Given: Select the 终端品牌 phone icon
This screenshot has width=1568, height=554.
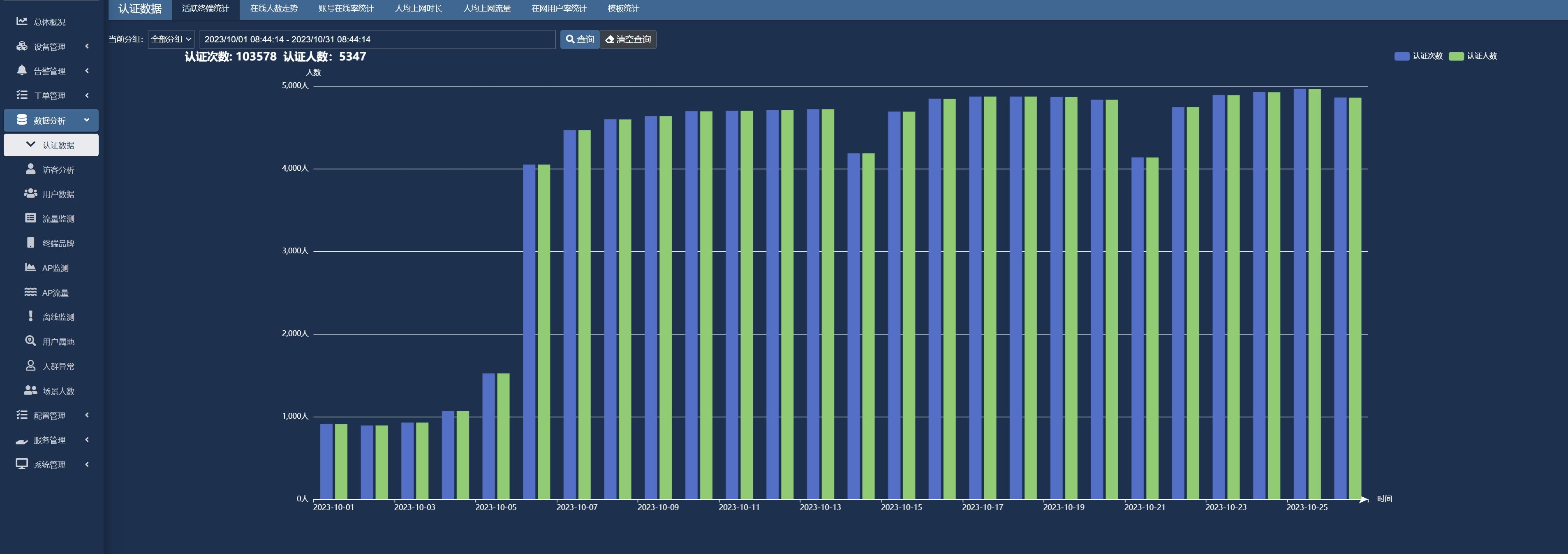Looking at the screenshot, I should (x=30, y=242).
